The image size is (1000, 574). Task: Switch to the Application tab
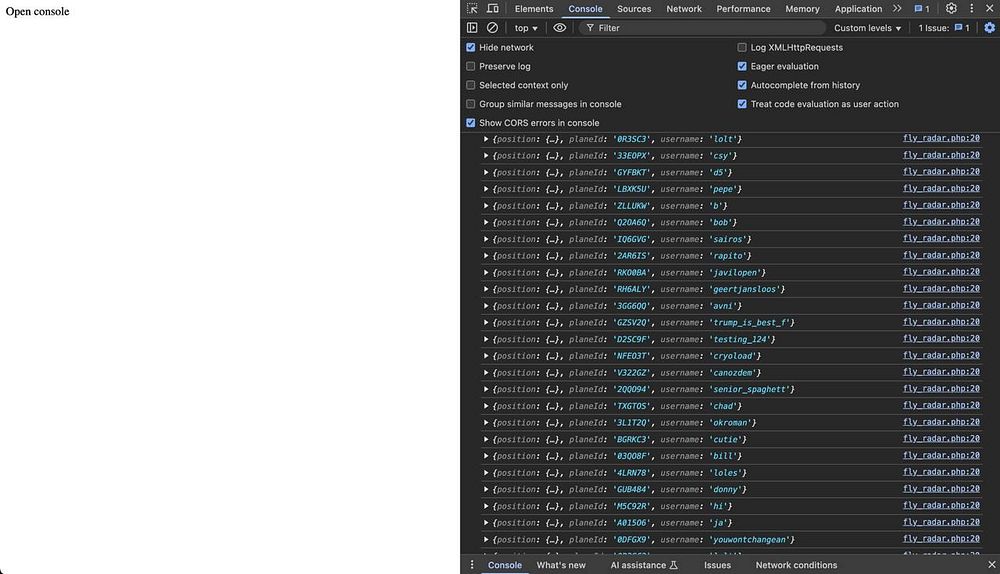[x=858, y=9]
